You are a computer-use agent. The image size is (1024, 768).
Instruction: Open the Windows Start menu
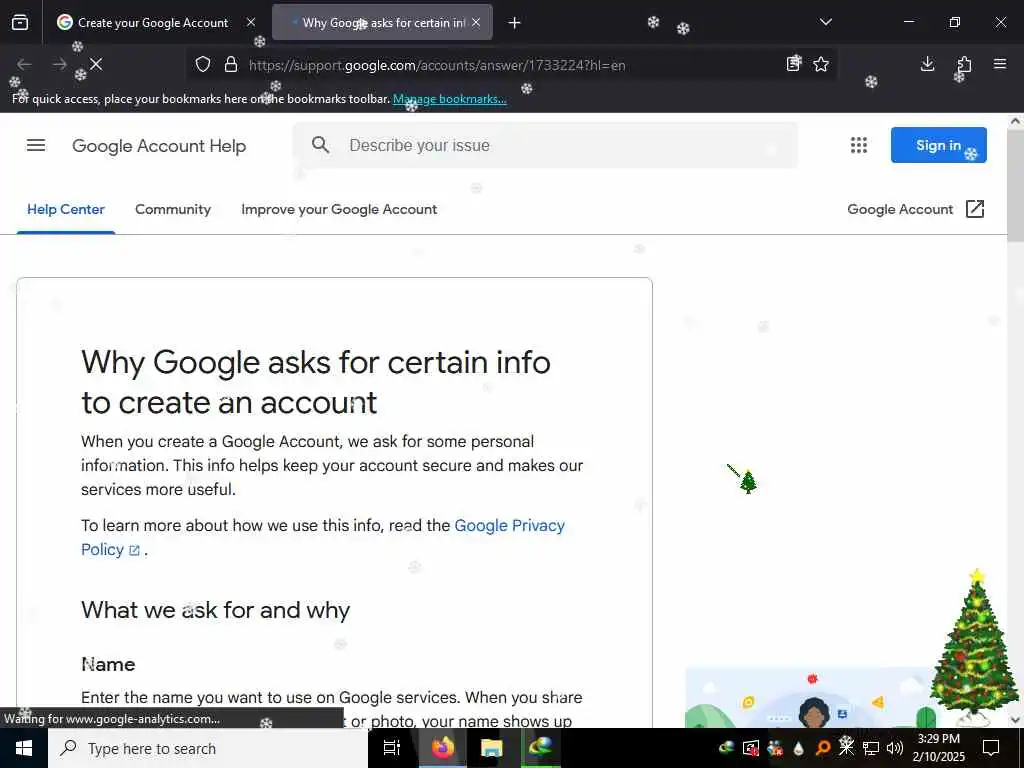coord(24,748)
